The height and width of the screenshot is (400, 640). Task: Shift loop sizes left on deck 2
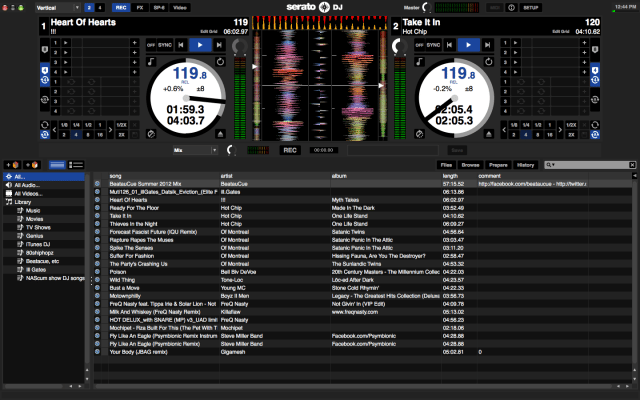(504, 130)
